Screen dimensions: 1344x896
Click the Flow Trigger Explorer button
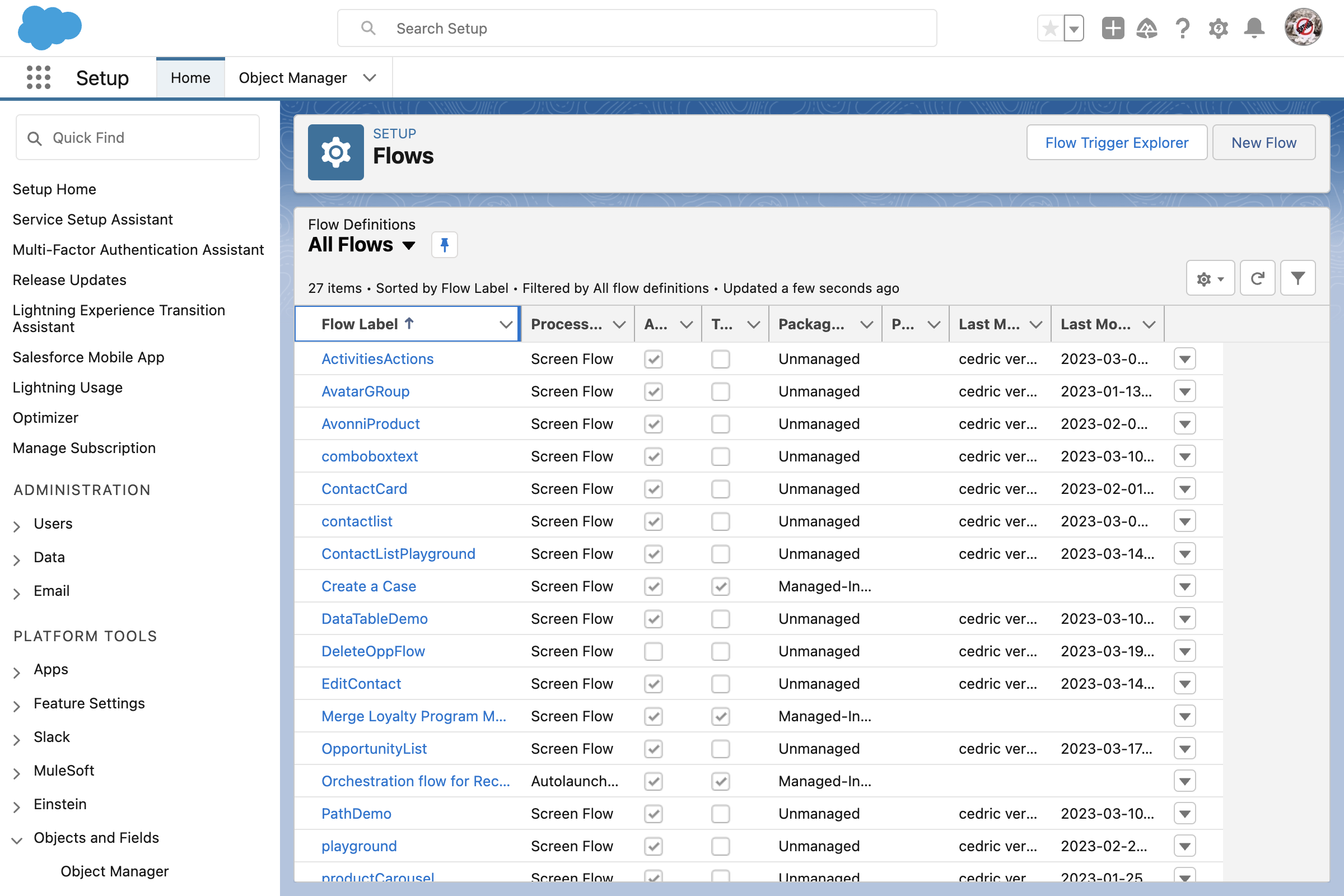[1116, 142]
